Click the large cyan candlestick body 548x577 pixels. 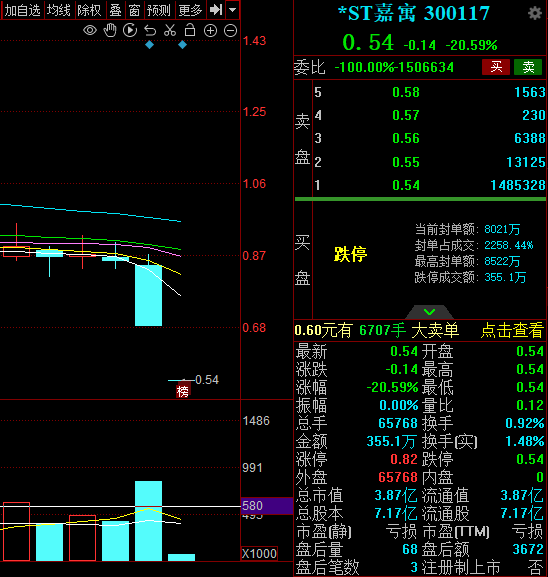(x=148, y=295)
